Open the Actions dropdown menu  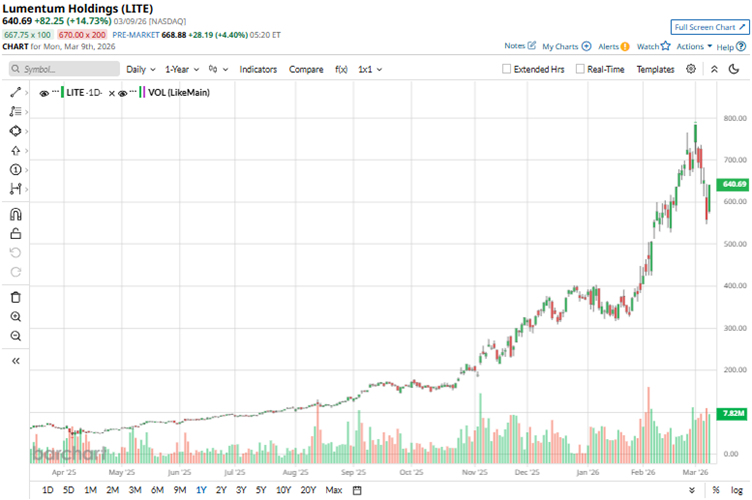(x=694, y=46)
